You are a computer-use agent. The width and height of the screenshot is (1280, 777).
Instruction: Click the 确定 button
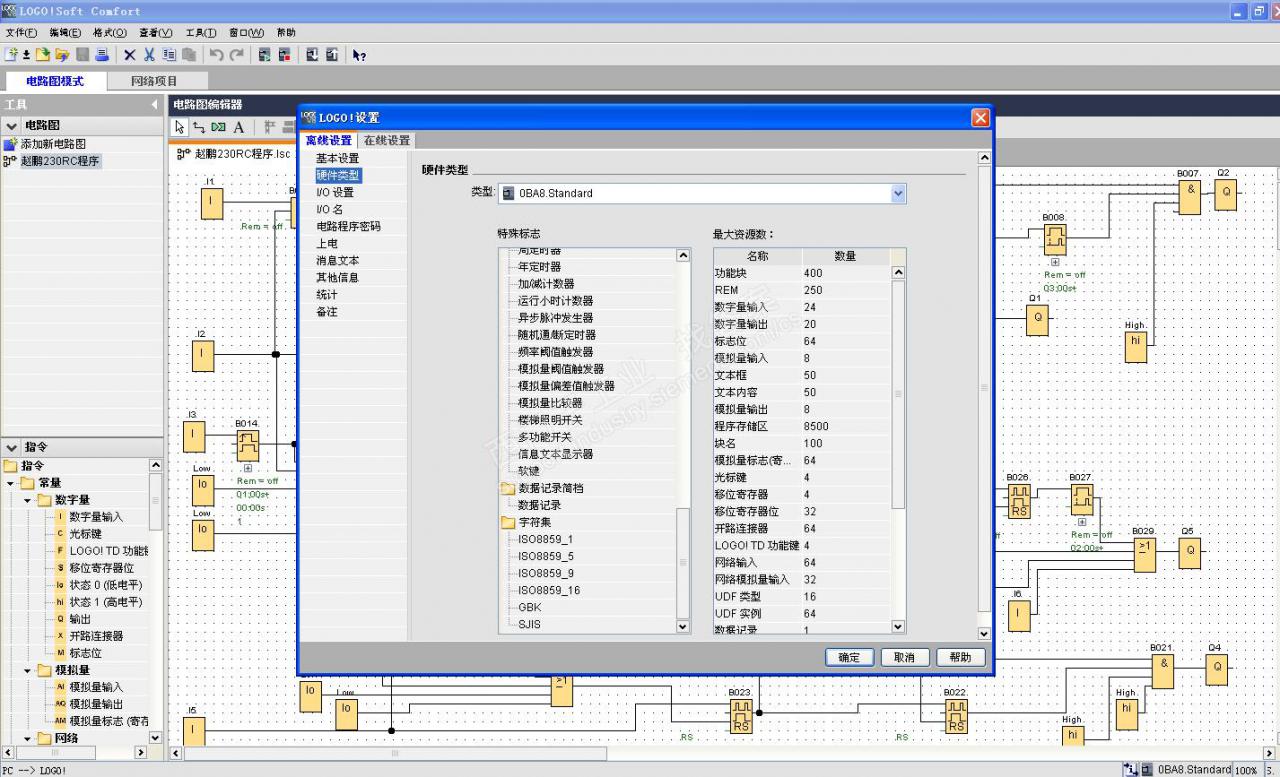point(850,657)
